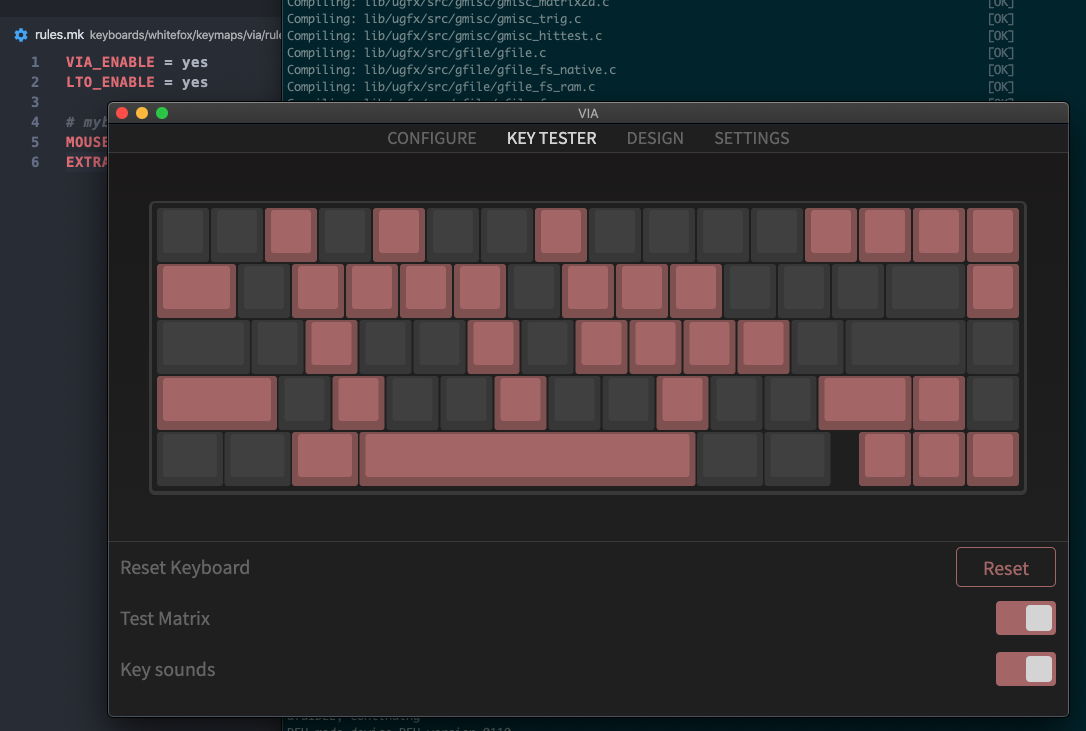Enable the Test Matrix toggle
Screen dimensions: 1086x731
1025,618
